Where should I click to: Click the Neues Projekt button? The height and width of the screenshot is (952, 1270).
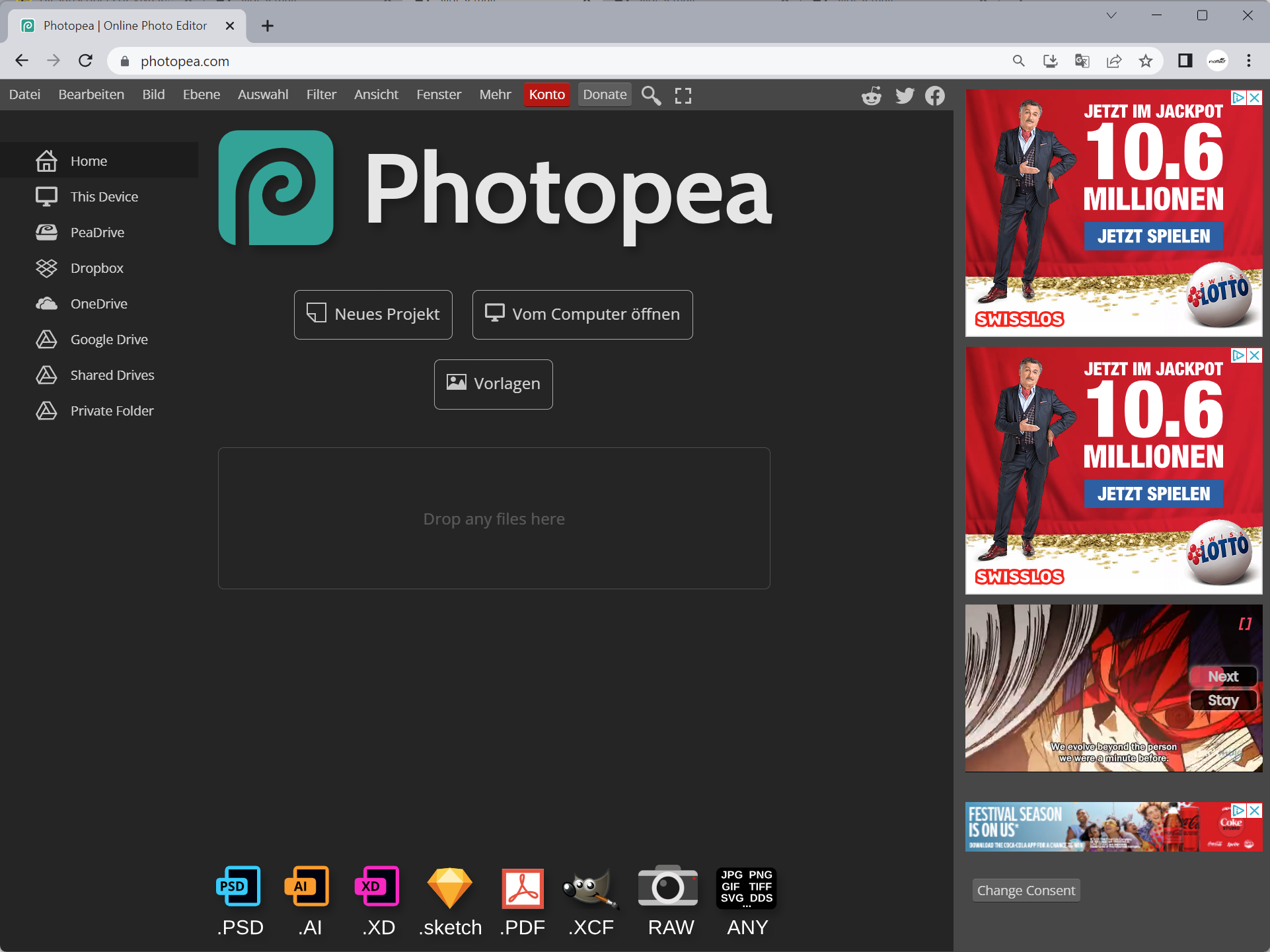tap(373, 314)
